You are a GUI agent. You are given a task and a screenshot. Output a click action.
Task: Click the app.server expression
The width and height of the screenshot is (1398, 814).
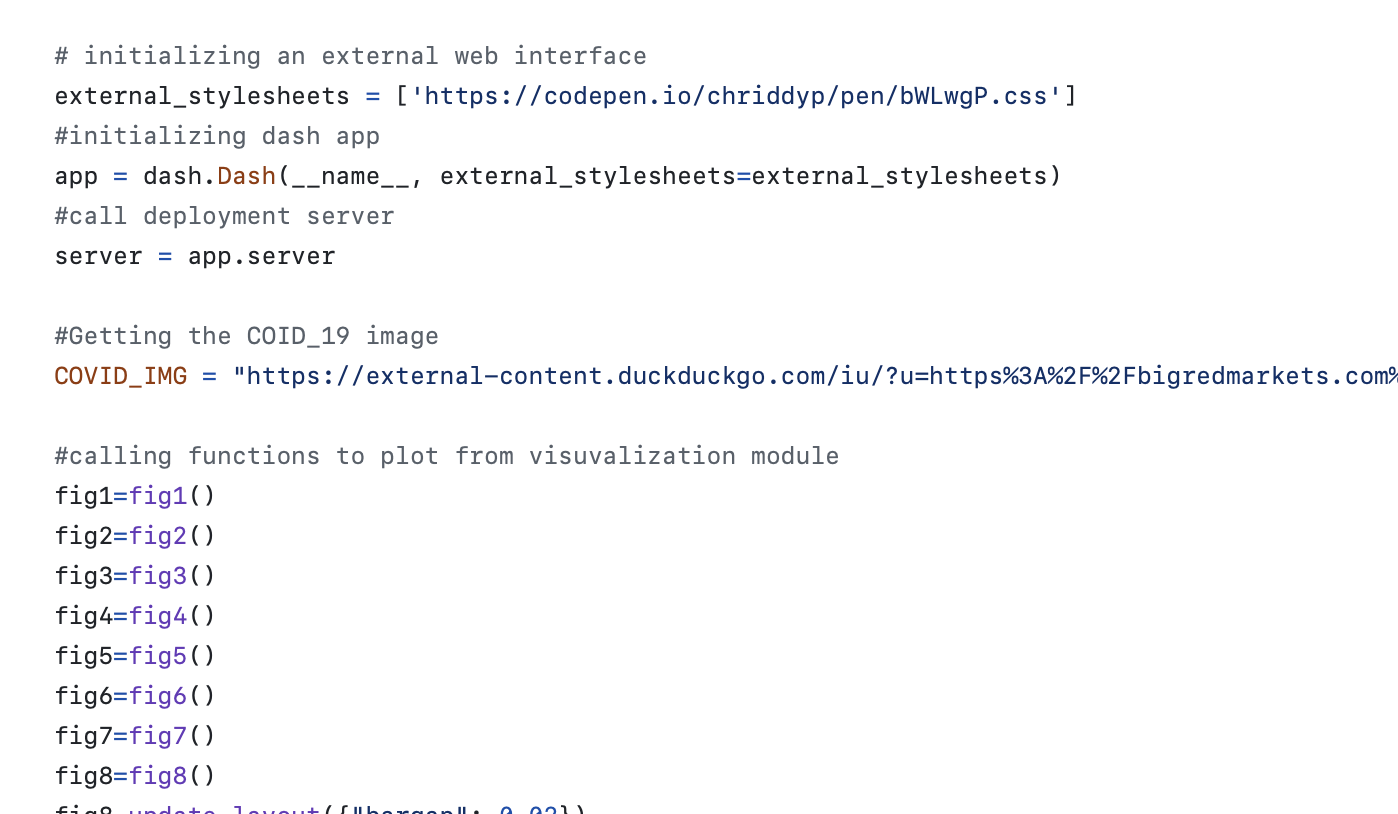click(261, 256)
